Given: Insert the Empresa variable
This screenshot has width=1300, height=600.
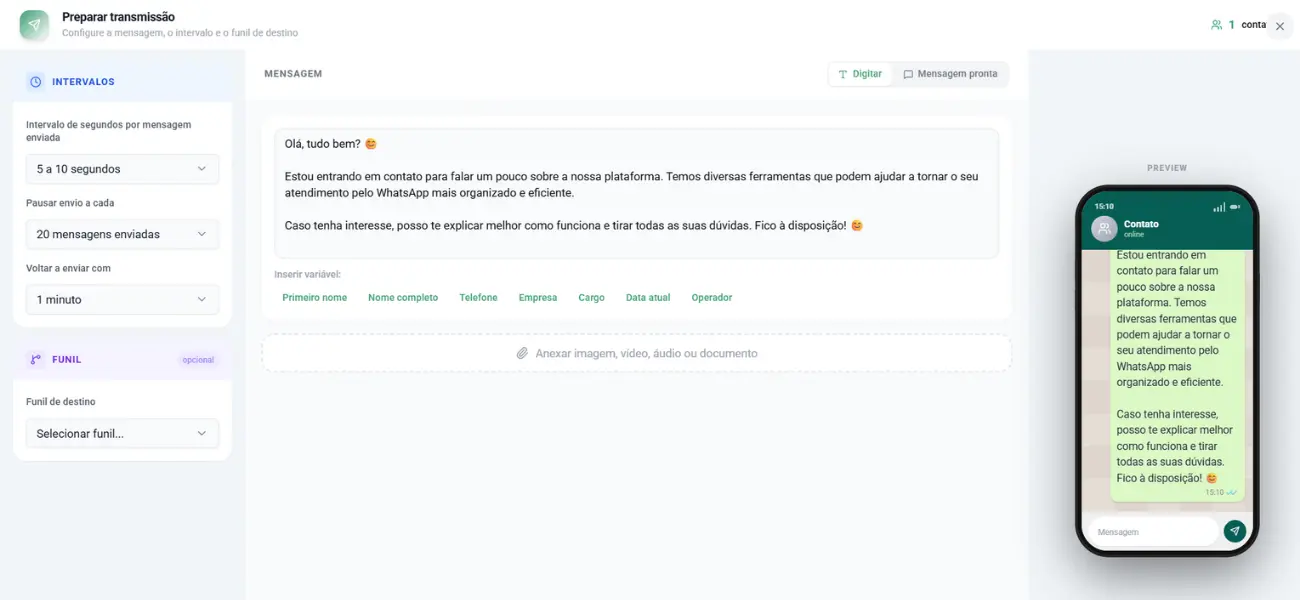Looking at the screenshot, I should 538,297.
